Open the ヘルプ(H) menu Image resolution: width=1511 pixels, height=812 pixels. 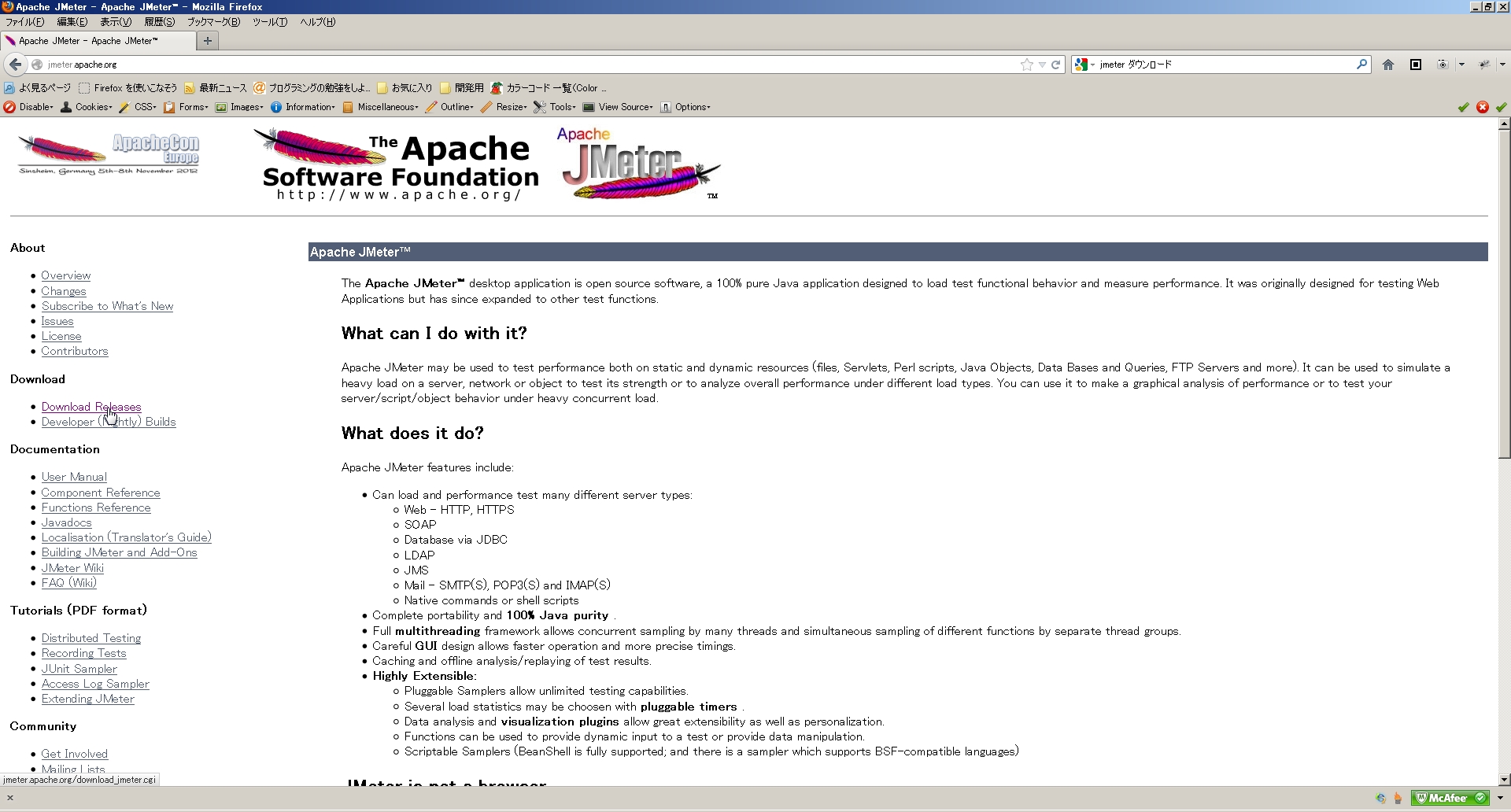(x=318, y=22)
